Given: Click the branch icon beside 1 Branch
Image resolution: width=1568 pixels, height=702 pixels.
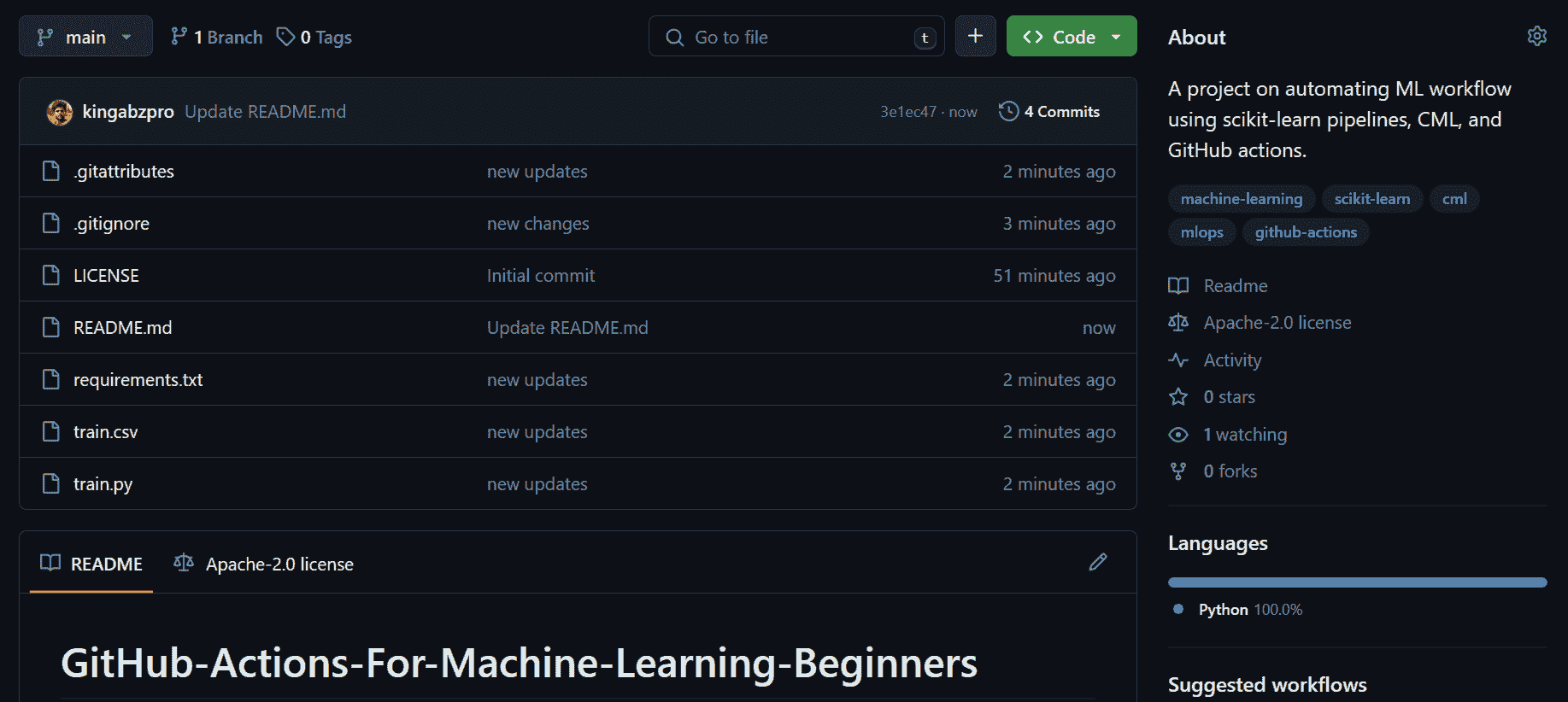Looking at the screenshot, I should pyautogui.click(x=179, y=37).
